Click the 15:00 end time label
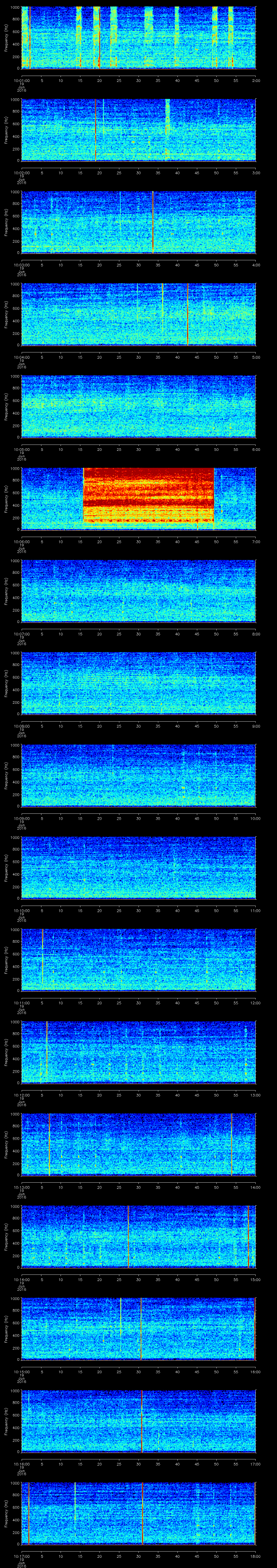 pyautogui.click(x=255, y=1279)
